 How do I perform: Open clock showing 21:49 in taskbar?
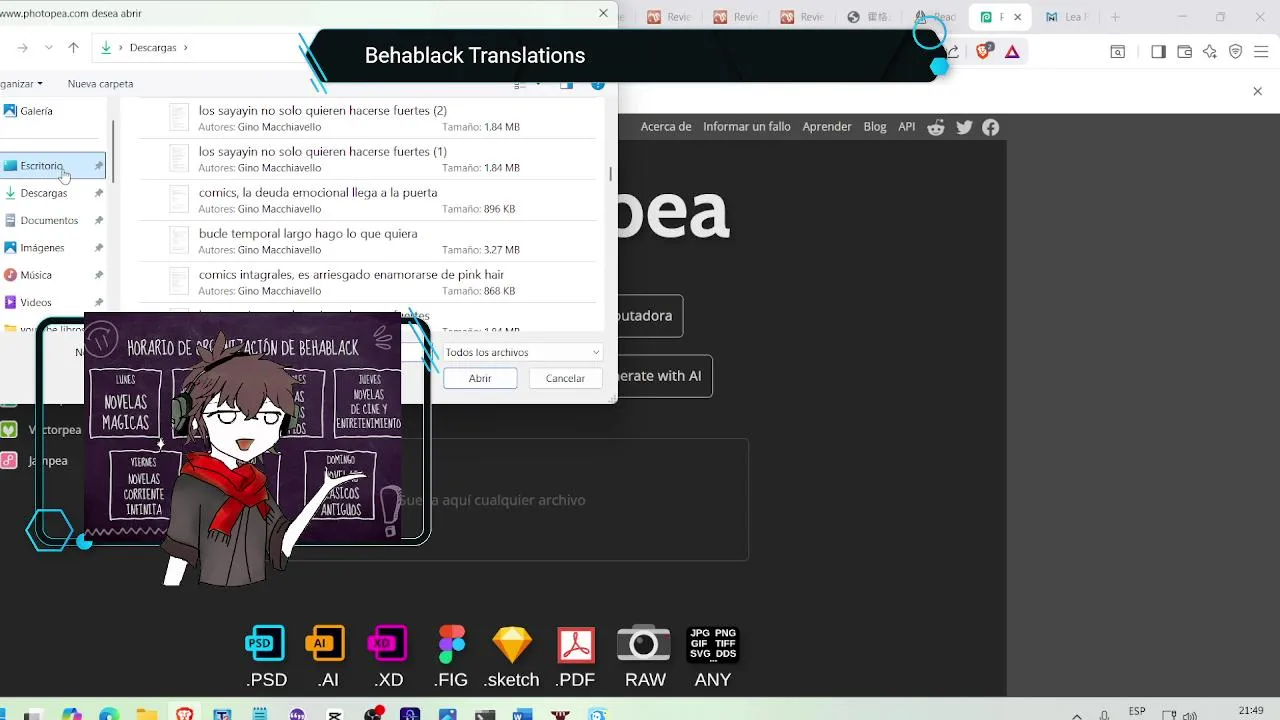(1251, 711)
